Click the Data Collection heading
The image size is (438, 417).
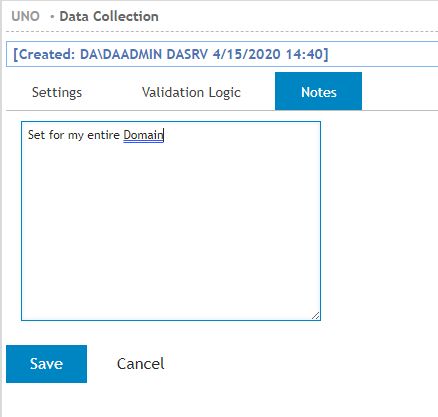click(x=109, y=16)
